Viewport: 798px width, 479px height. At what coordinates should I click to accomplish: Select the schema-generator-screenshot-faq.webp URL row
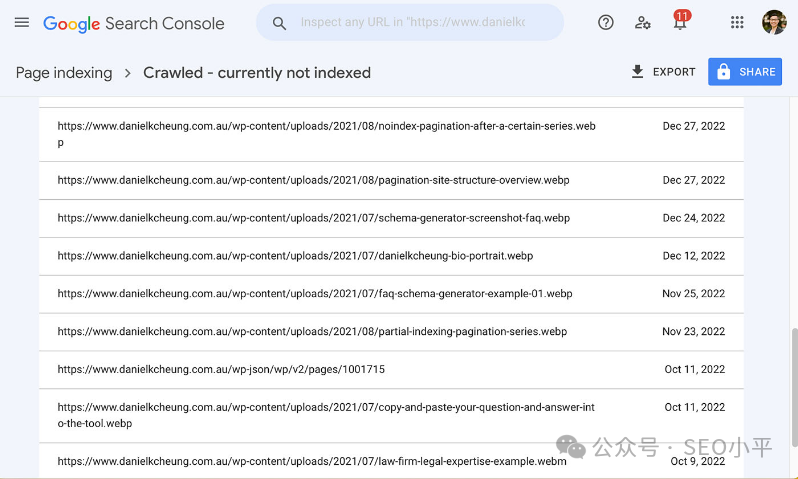[x=313, y=218]
